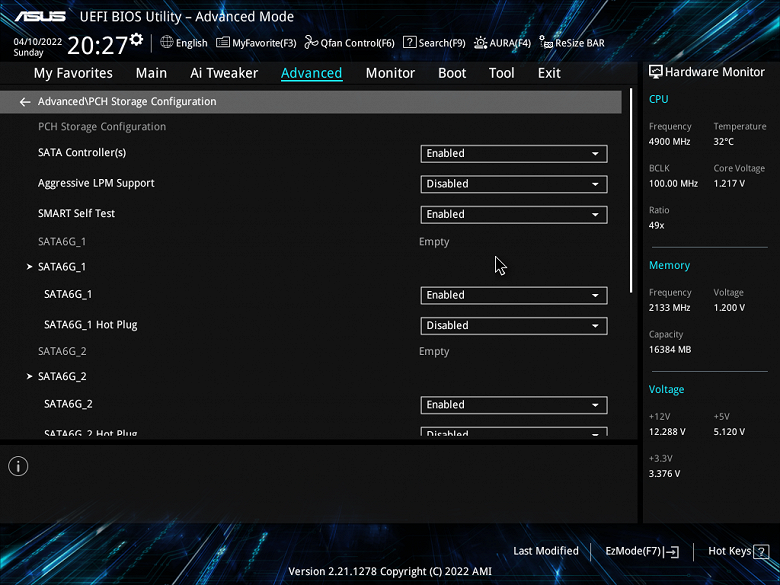This screenshot has width=780, height=585.
Task: Click the 04/10/2022 date text
Action: click(38, 42)
